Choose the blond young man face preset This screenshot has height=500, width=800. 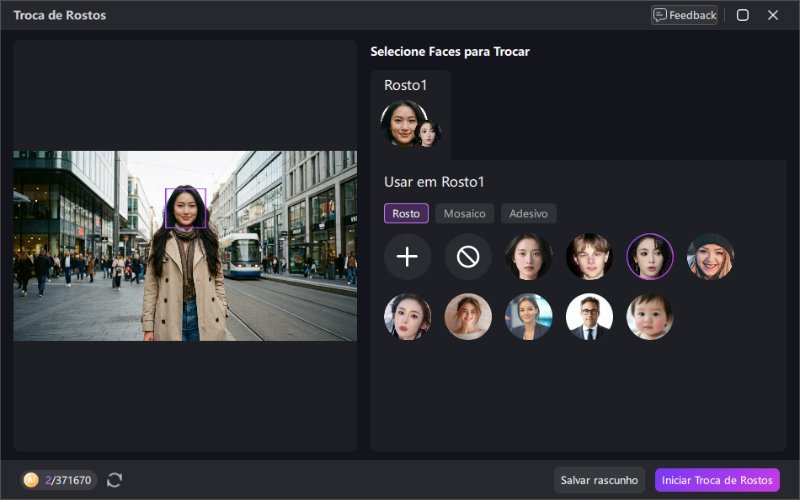pyautogui.click(x=589, y=257)
